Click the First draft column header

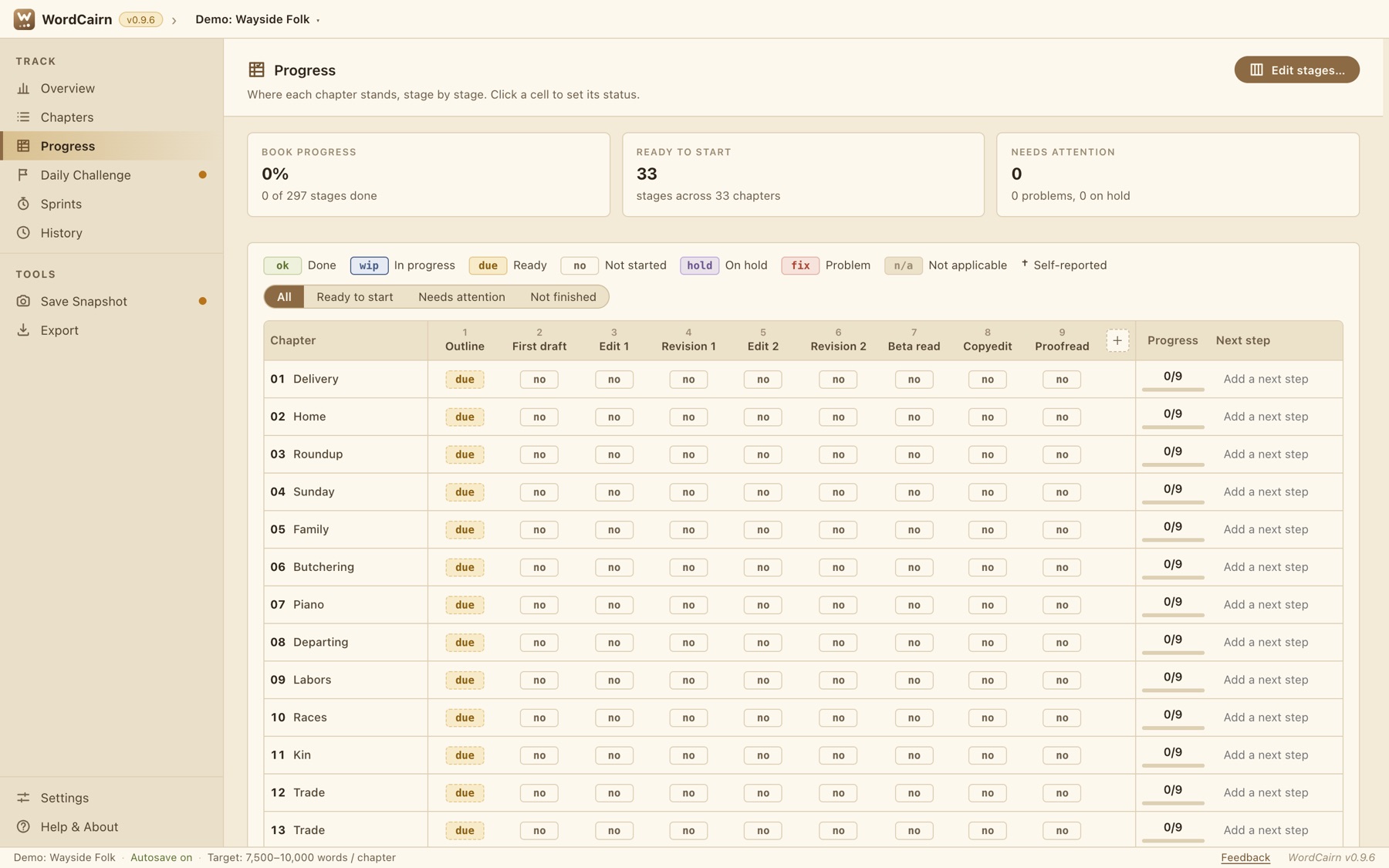tap(539, 340)
